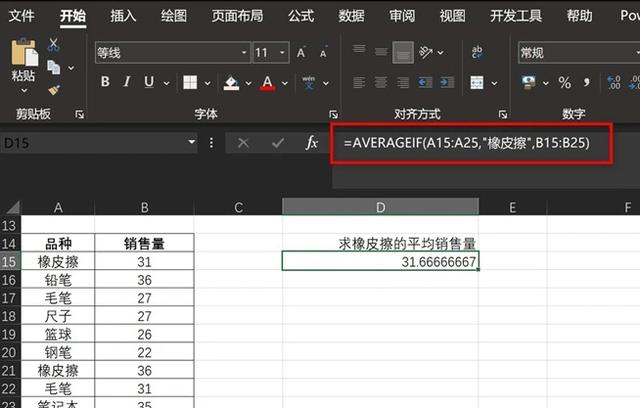
Task: Expand the number format dropdown (常规)
Action: click(628, 52)
